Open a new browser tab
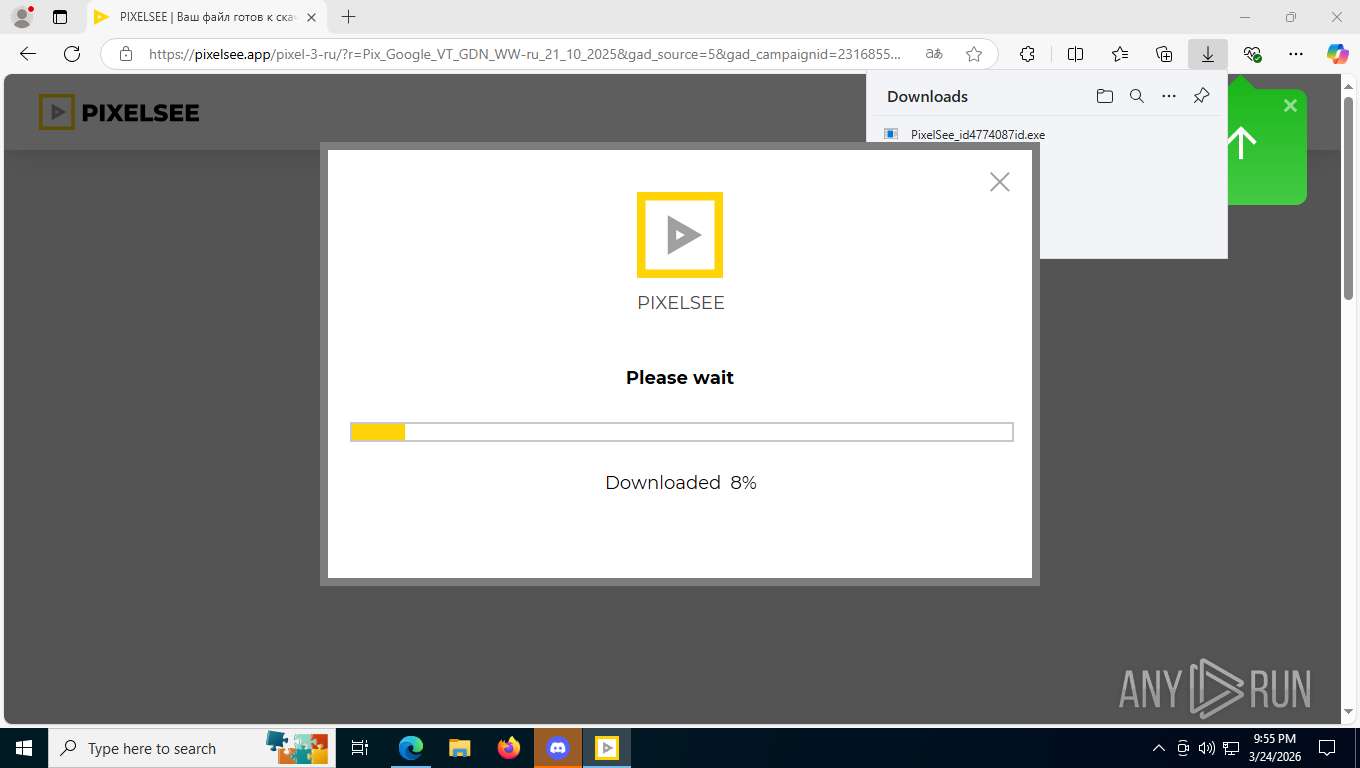Image resolution: width=1360 pixels, height=768 pixels. pos(348,17)
